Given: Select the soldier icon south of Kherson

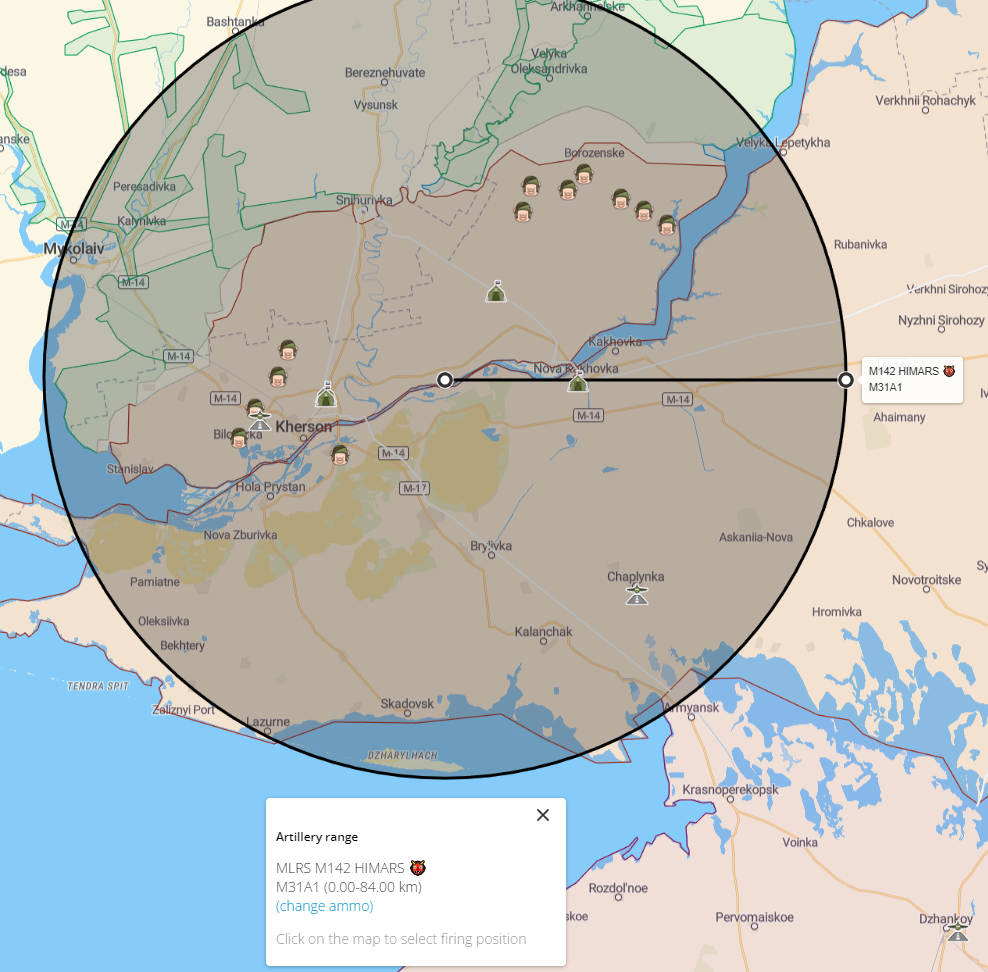Looking at the screenshot, I should 340,455.
